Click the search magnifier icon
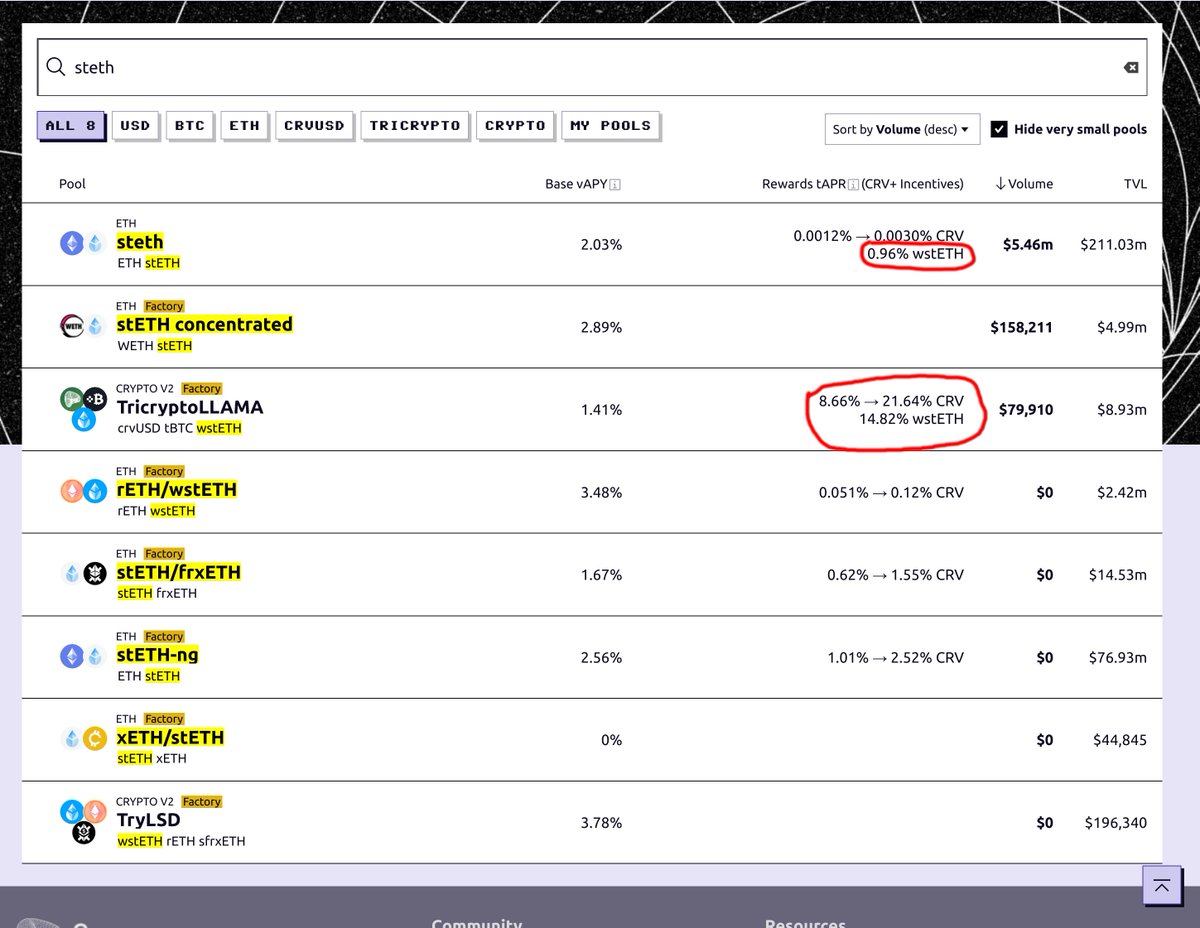The image size is (1200, 928). pyautogui.click(x=55, y=67)
